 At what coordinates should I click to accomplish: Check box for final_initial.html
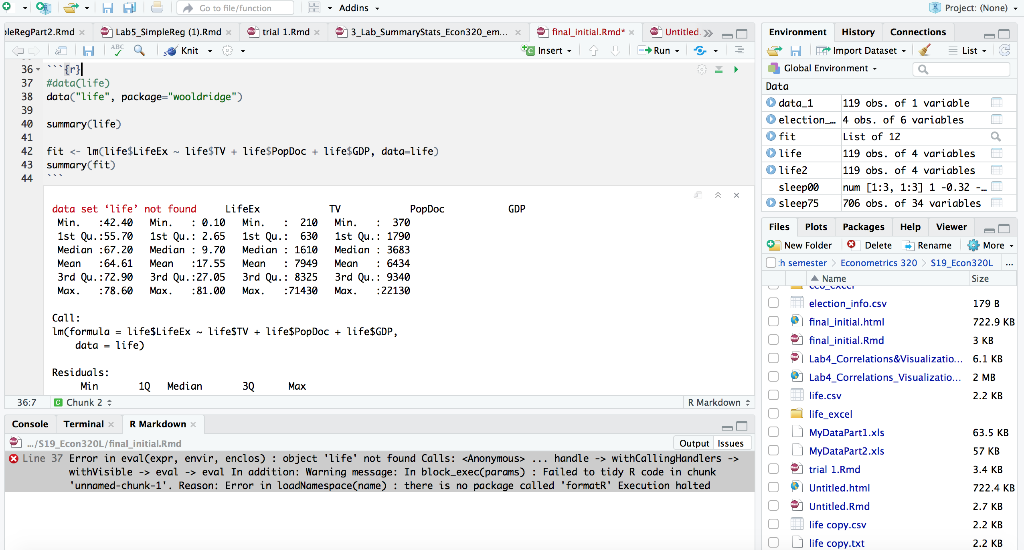(x=773, y=321)
